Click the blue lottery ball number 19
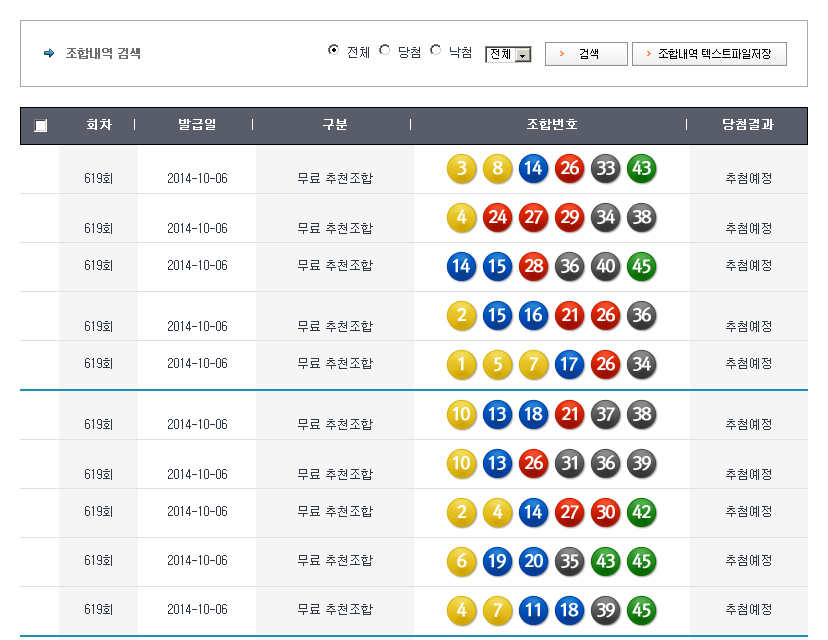 coord(497,561)
